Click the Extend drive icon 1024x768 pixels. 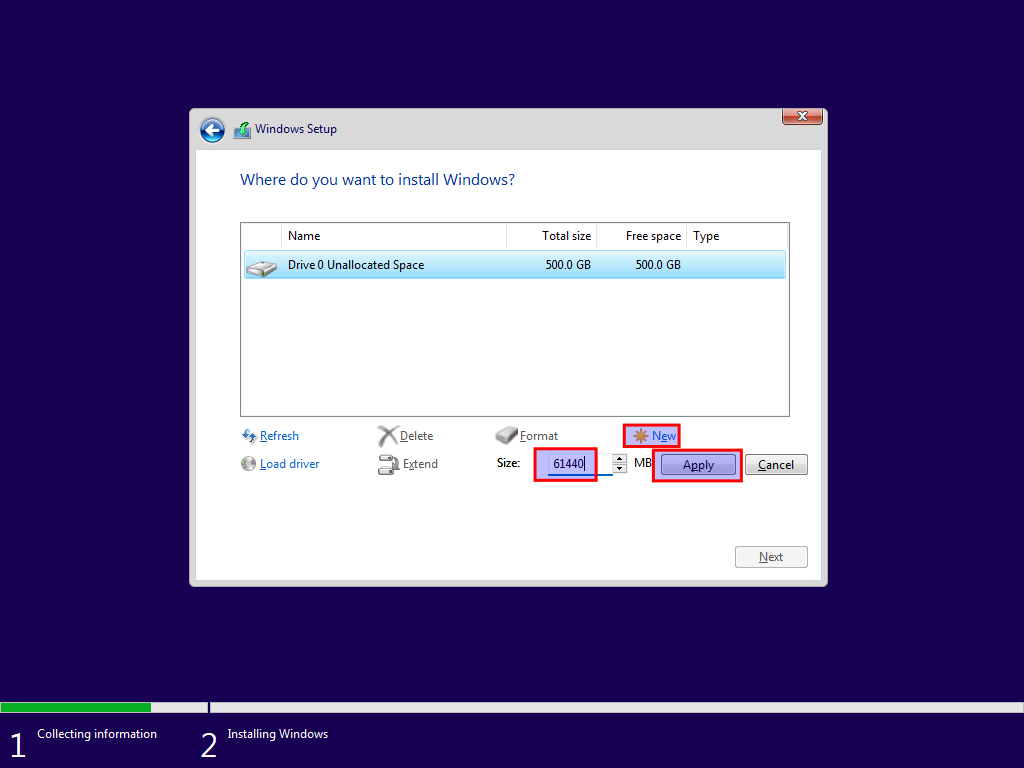[388, 464]
